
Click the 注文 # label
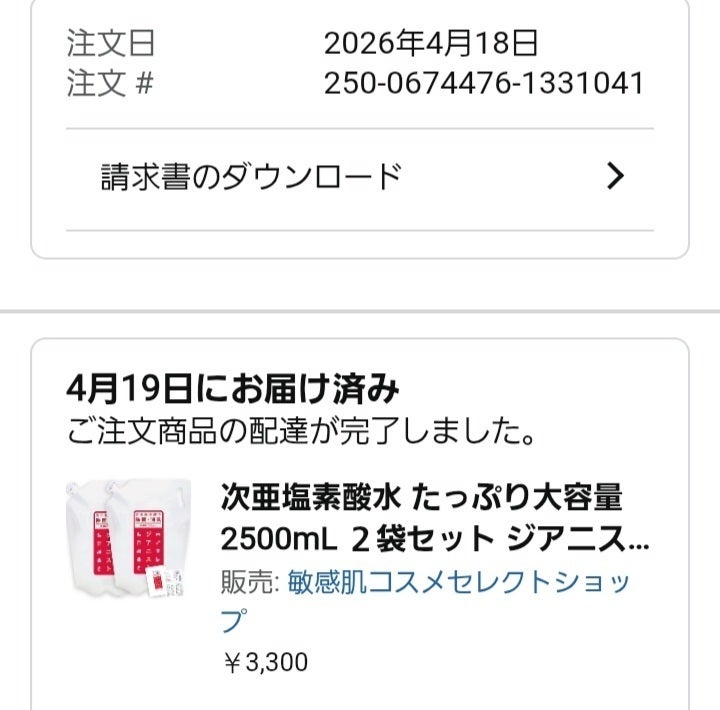point(111,83)
